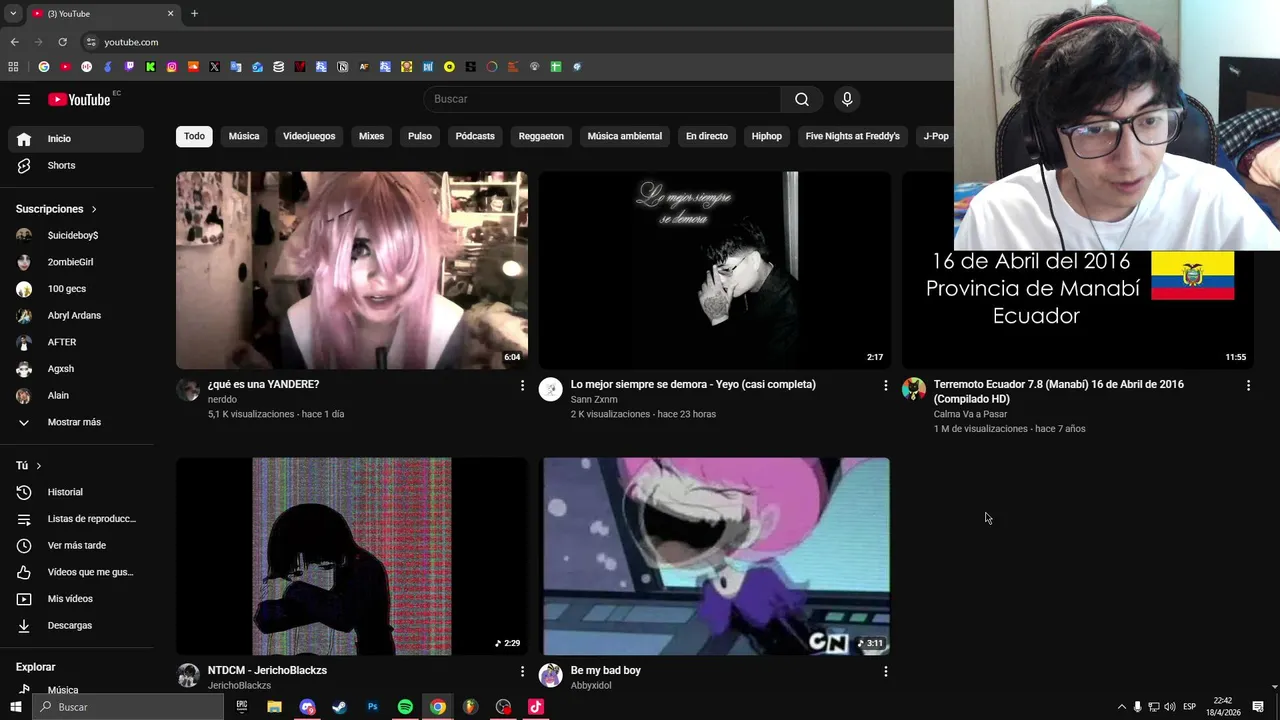Open options for NTDCM - JerichoBlackzs video
Image resolution: width=1280 pixels, height=720 pixels.
click(x=522, y=671)
